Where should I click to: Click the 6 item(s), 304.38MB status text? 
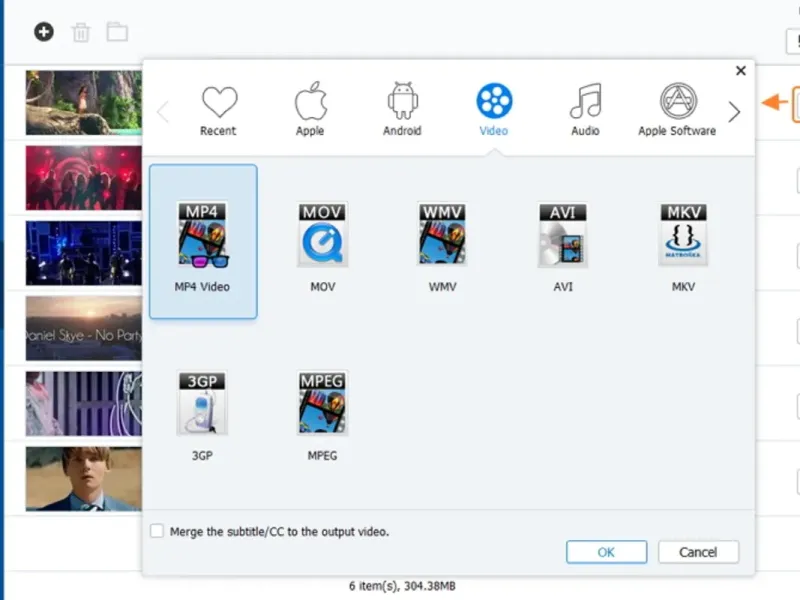pos(402,586)
